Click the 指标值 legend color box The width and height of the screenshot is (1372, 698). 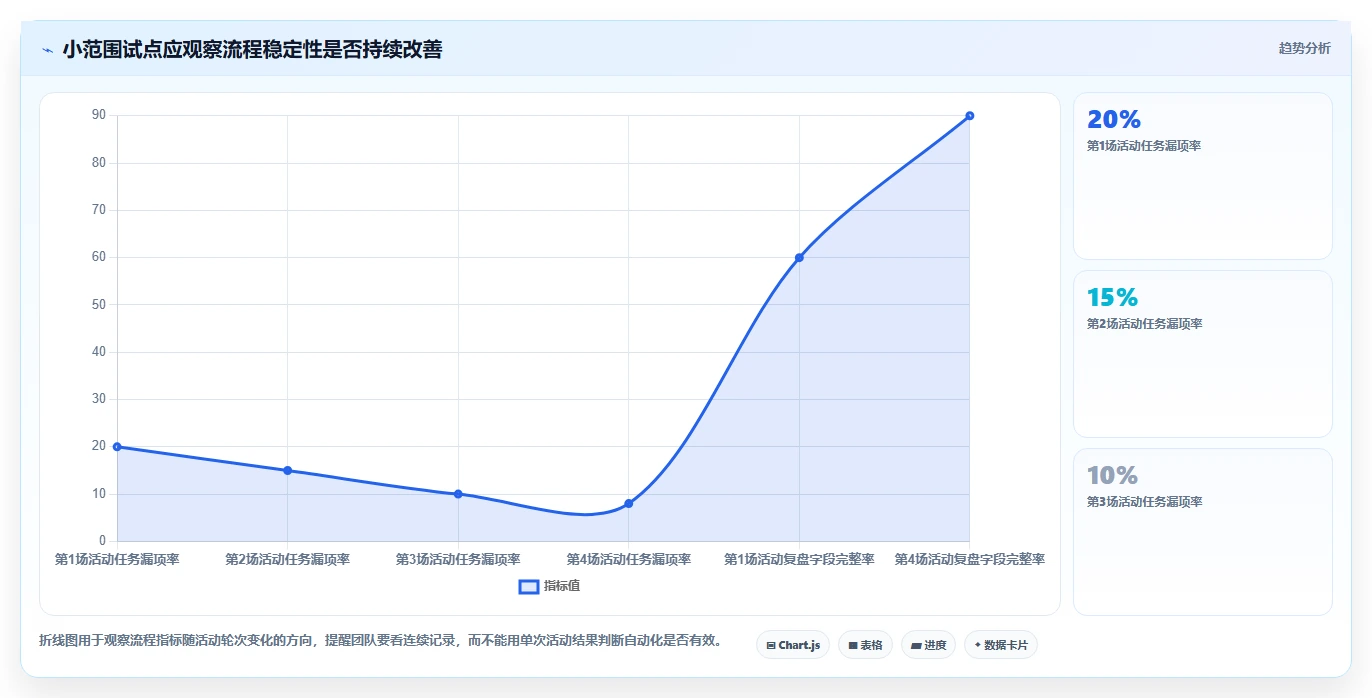tap(529, 586)
